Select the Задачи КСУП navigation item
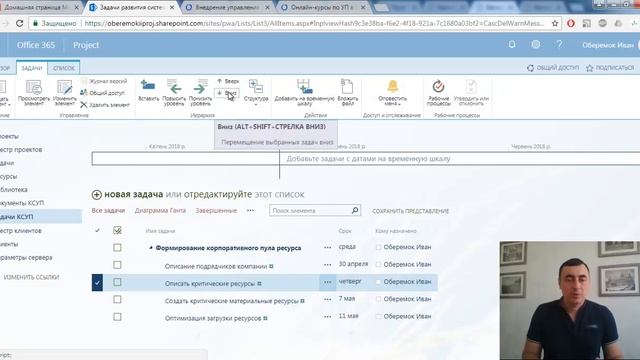The height and width of the screenshot is (360, 640). (x=40, y=217)
